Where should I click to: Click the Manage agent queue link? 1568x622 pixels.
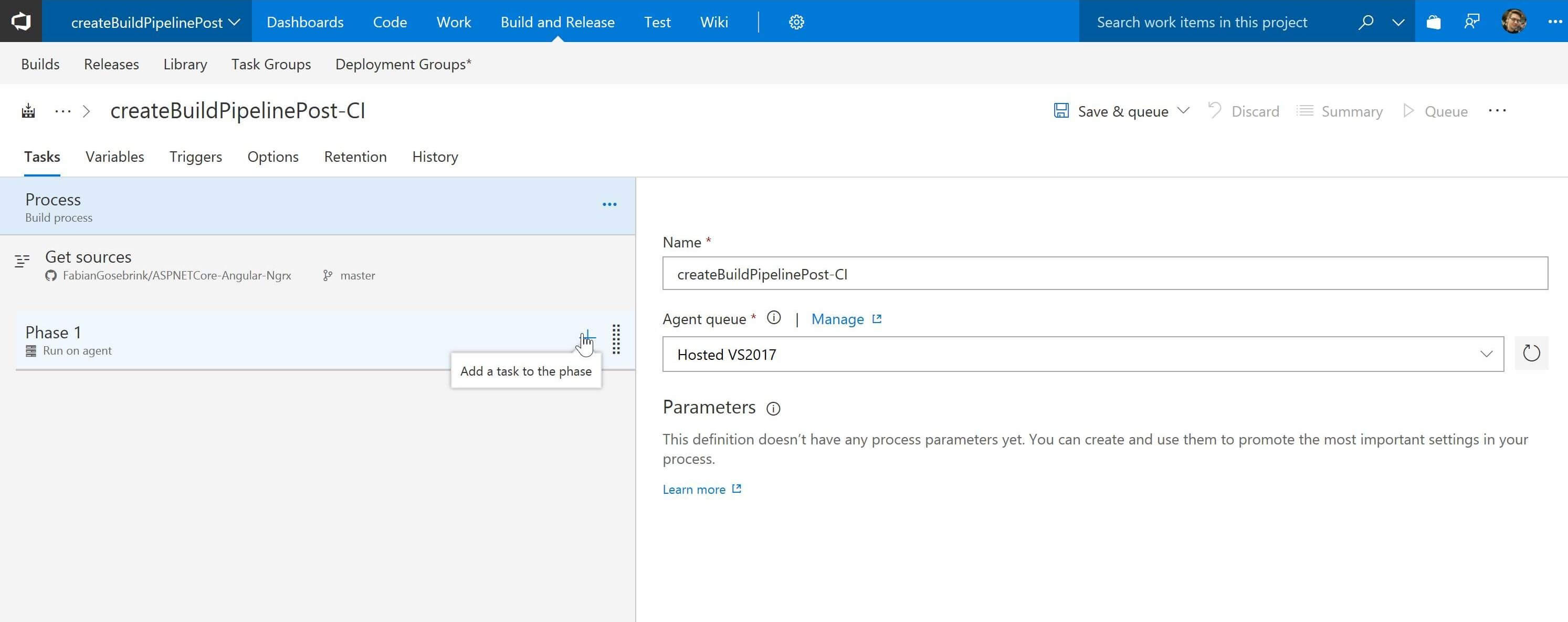tap(838, 318)
